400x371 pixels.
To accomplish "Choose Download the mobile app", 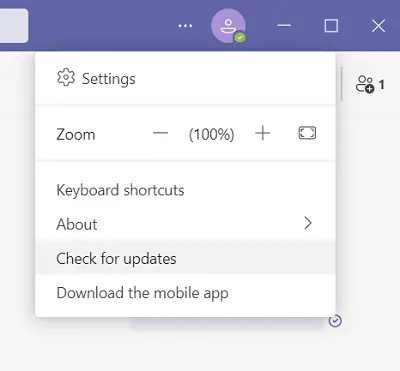I will [x=185, y=293].
